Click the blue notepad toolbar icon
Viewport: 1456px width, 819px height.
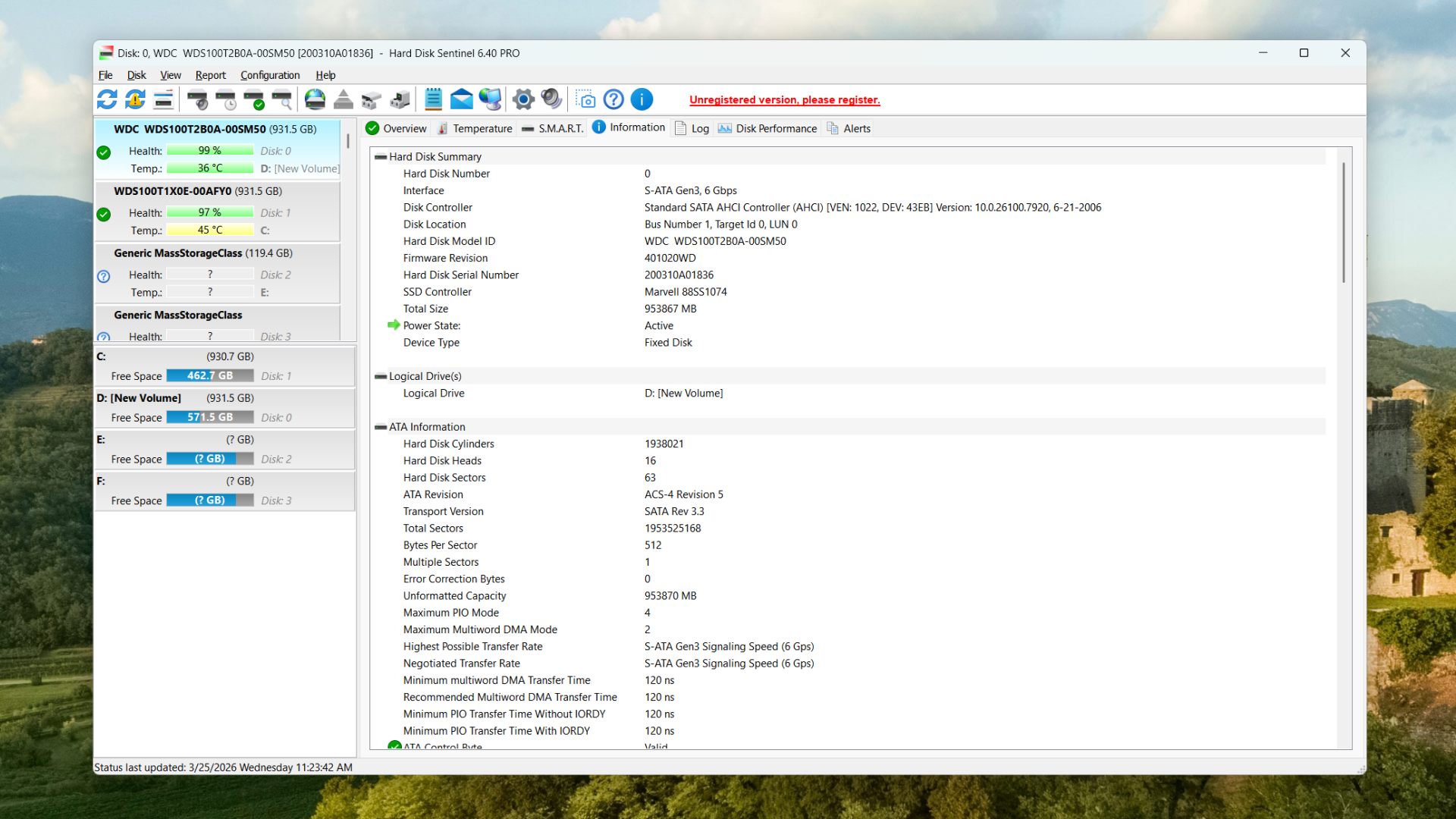[x=433, y=99]
